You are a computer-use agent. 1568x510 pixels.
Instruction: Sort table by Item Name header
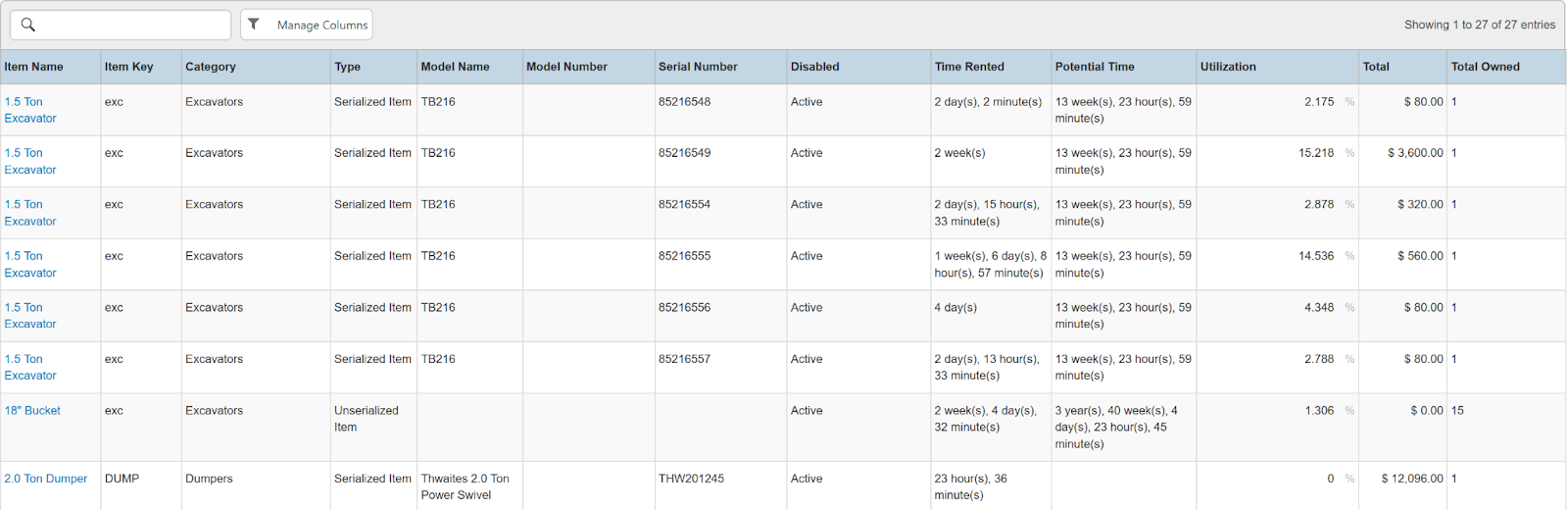coord(34,67)
